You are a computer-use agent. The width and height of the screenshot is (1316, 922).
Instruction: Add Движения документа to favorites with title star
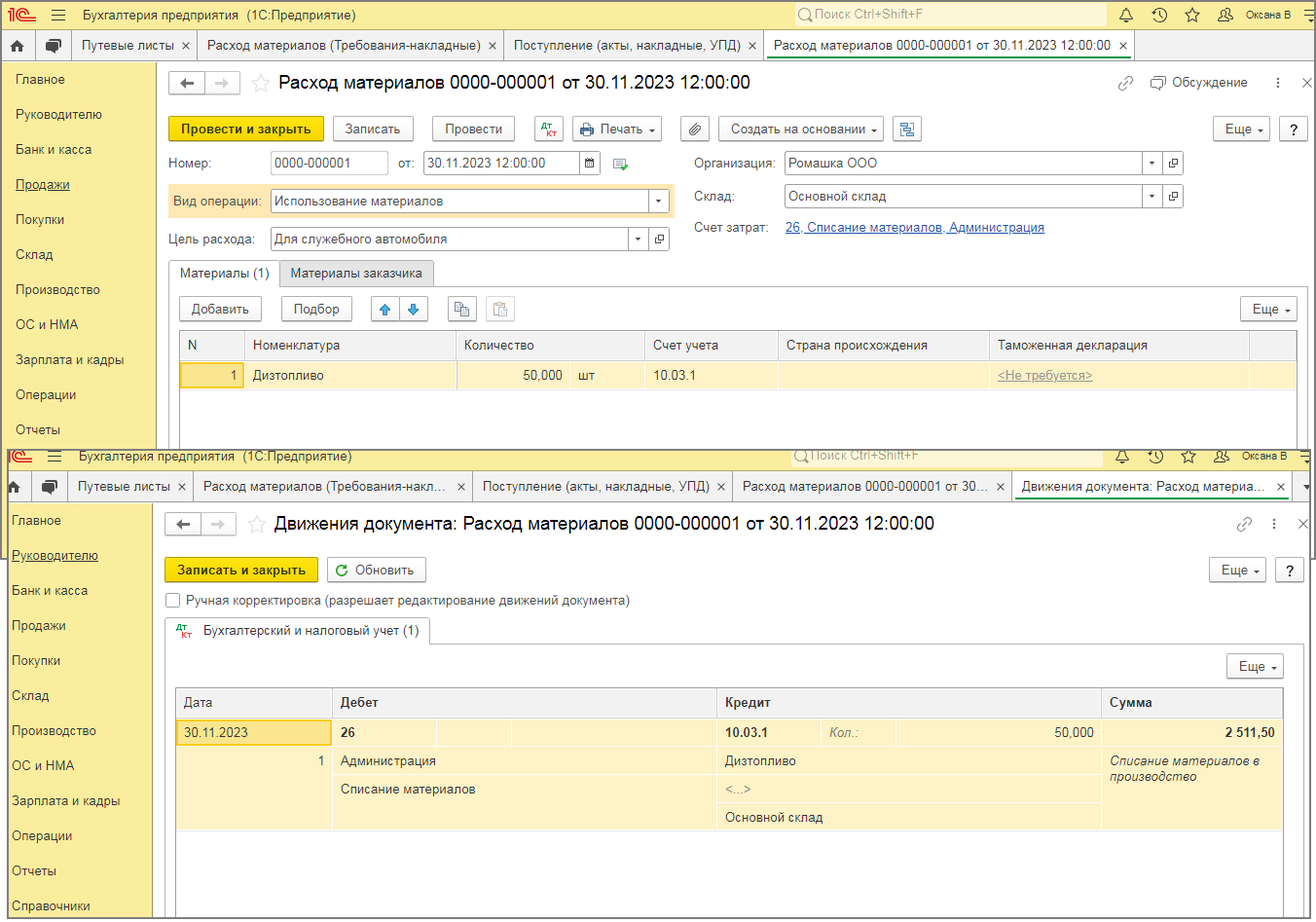click(256, 525)
